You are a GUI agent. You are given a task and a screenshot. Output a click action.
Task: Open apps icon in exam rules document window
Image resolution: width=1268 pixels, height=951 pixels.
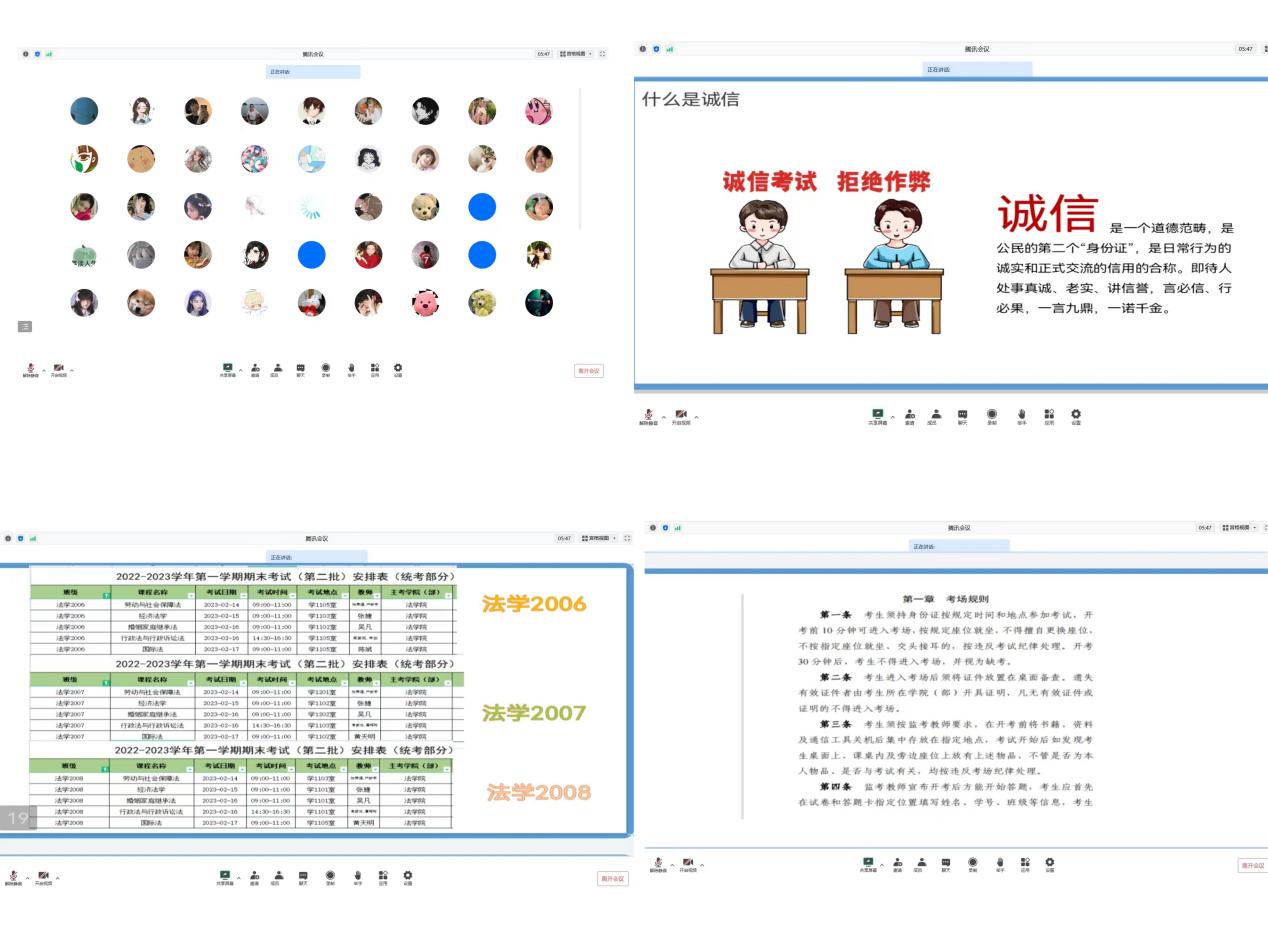pos(1025,862)
